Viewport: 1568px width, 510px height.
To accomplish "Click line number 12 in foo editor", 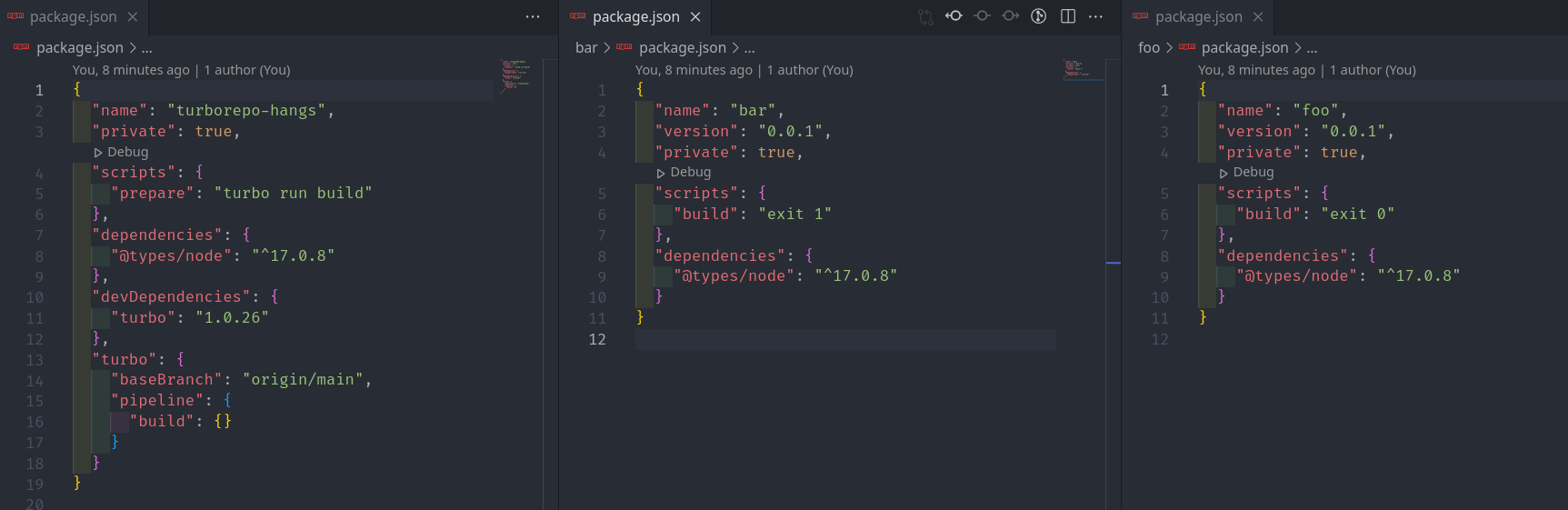I will click(x=1160, y=339).
